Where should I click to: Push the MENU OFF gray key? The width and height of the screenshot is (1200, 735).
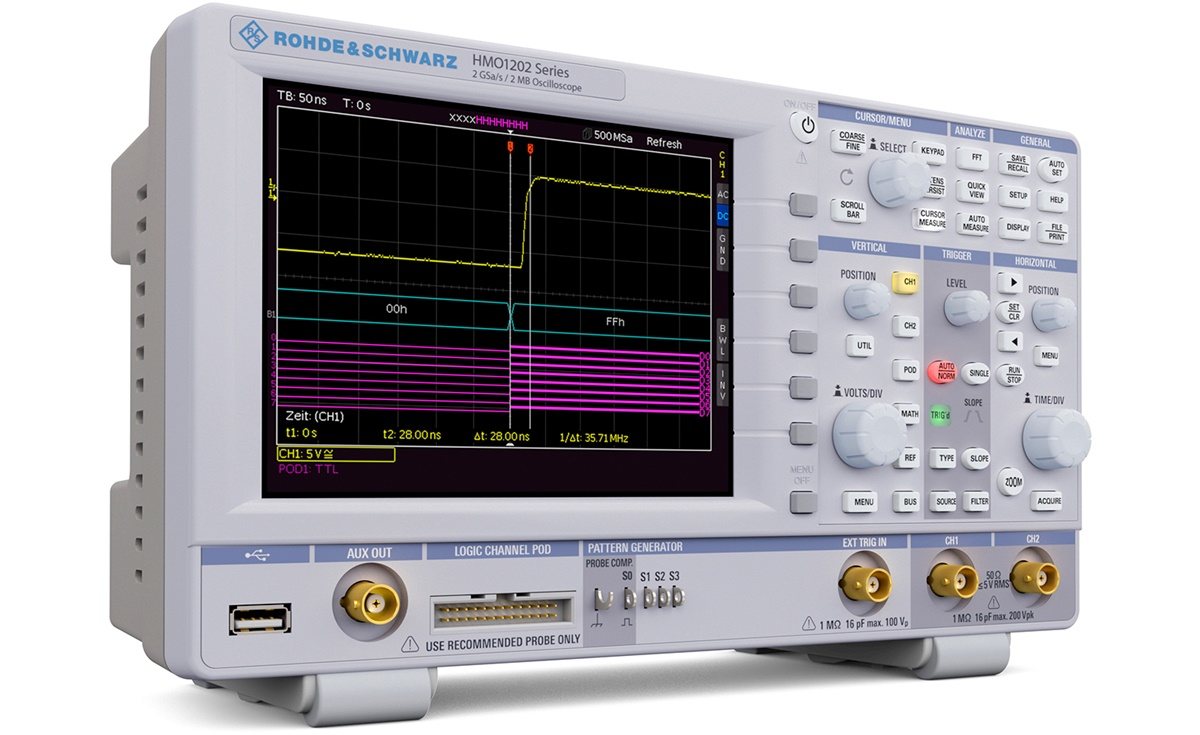(x=802, y=501)
